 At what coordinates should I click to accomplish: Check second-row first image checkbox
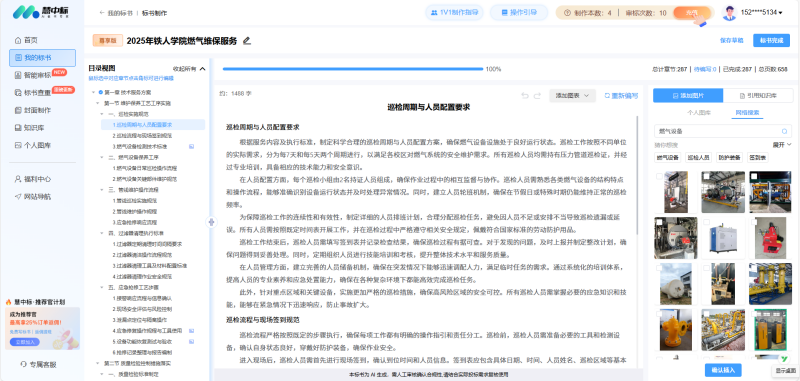coord(659,222)
